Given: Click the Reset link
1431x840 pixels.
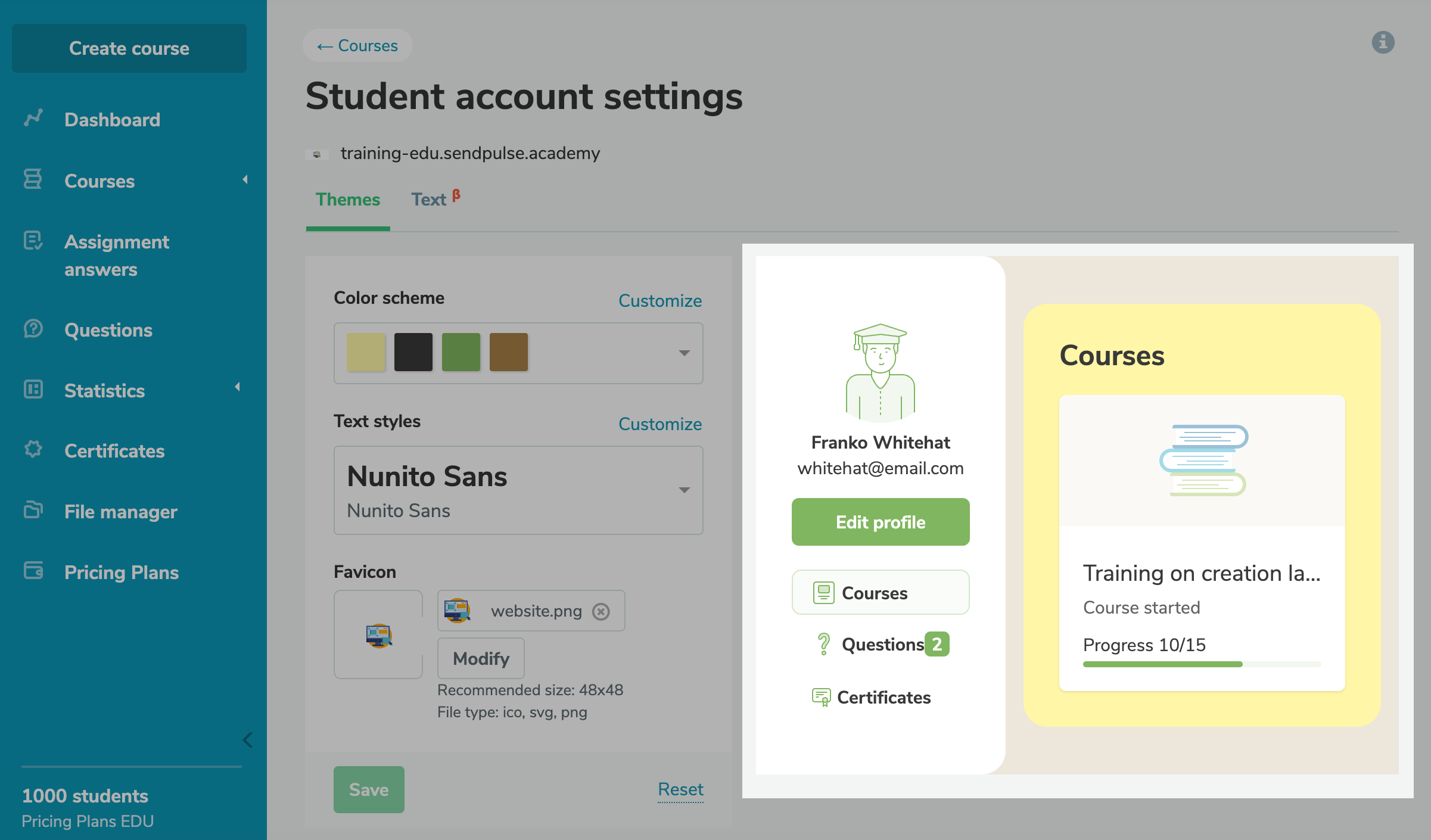Looking at the screenshot, I should click(x=680, y=789).
